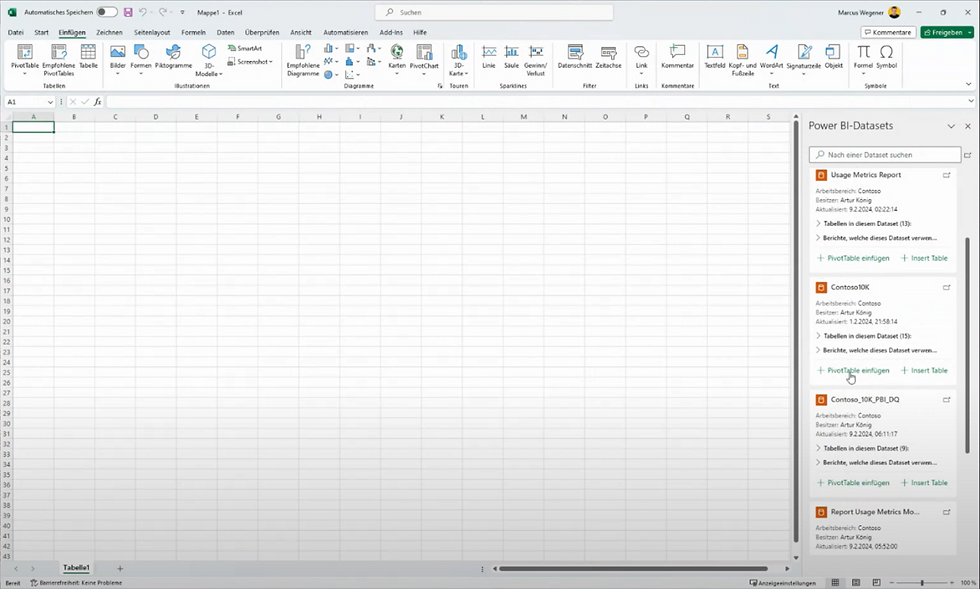The height and width of the screenshot is (589, 980).
Task: Insert a Zeitachse timeline
Action: tap(608, 56)
